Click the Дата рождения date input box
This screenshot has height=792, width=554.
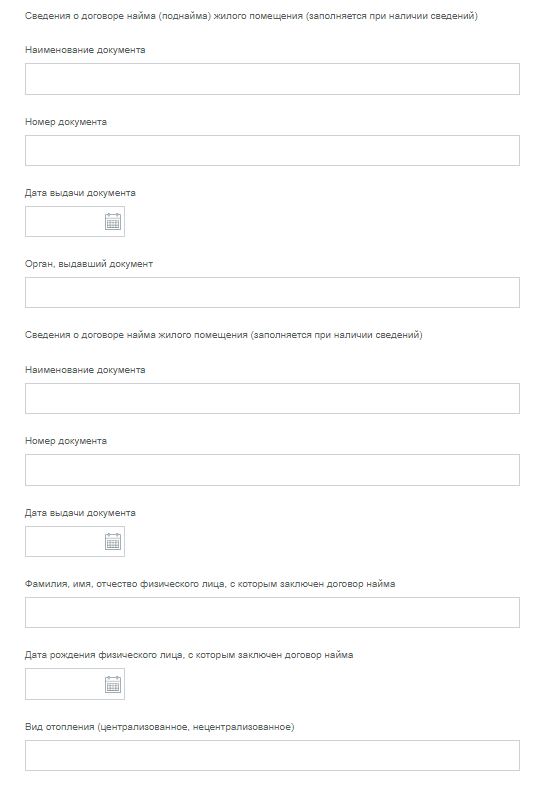(x=75, y=684)
